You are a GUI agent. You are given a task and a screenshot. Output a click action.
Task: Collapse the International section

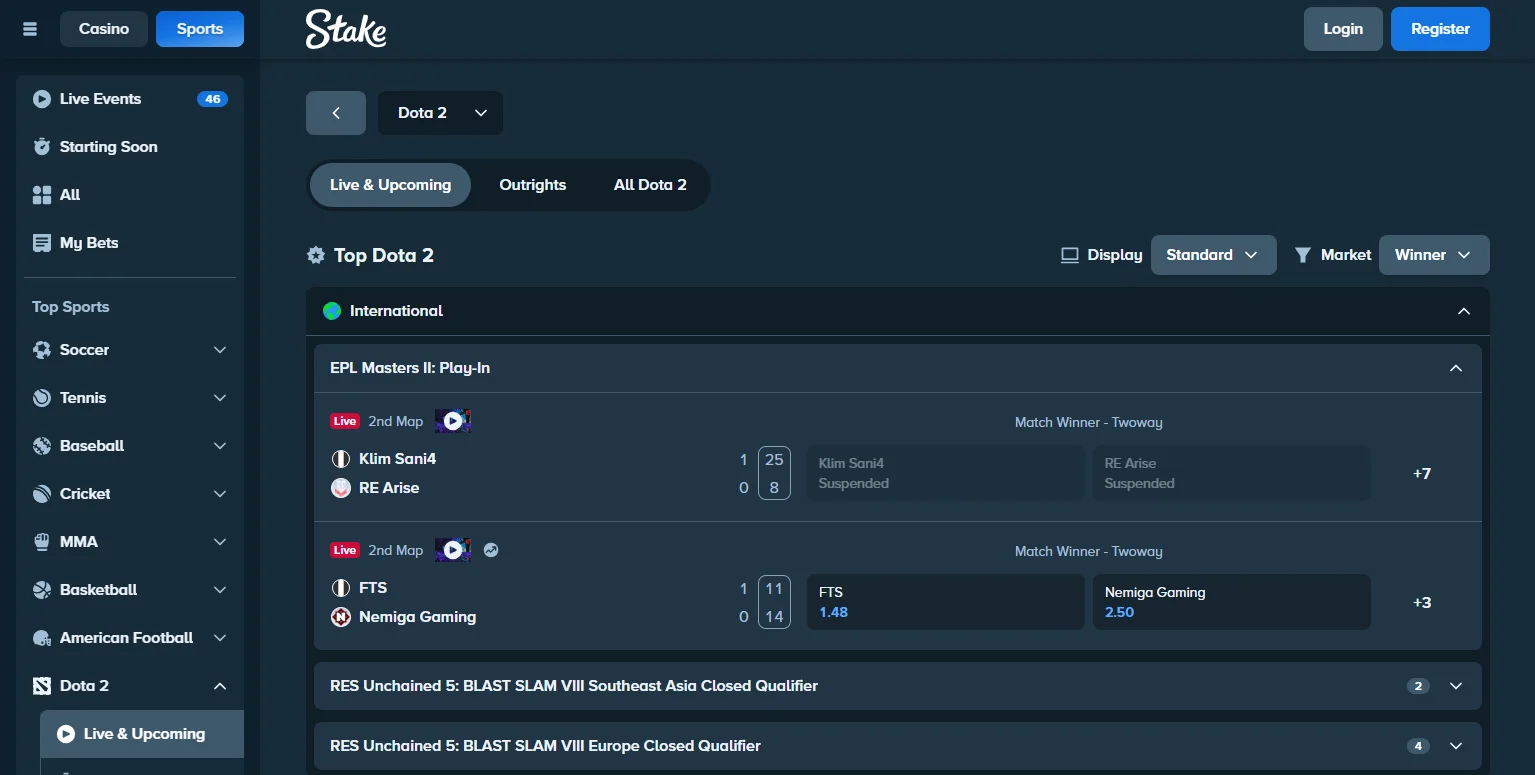pyautogui.click(x=1464, y=311)
